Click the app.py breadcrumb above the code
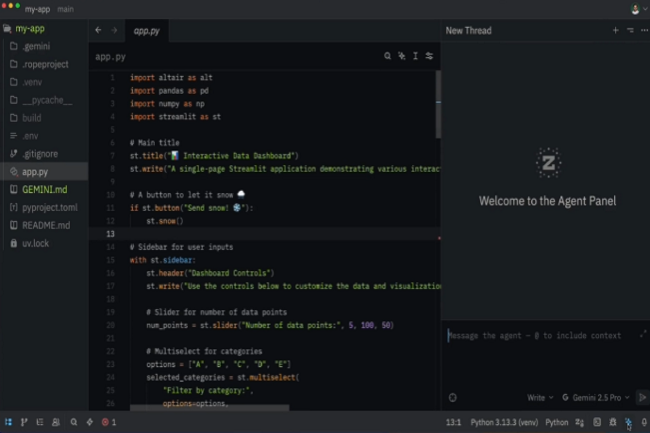The image size is (650, 433). tap(110, 57)
